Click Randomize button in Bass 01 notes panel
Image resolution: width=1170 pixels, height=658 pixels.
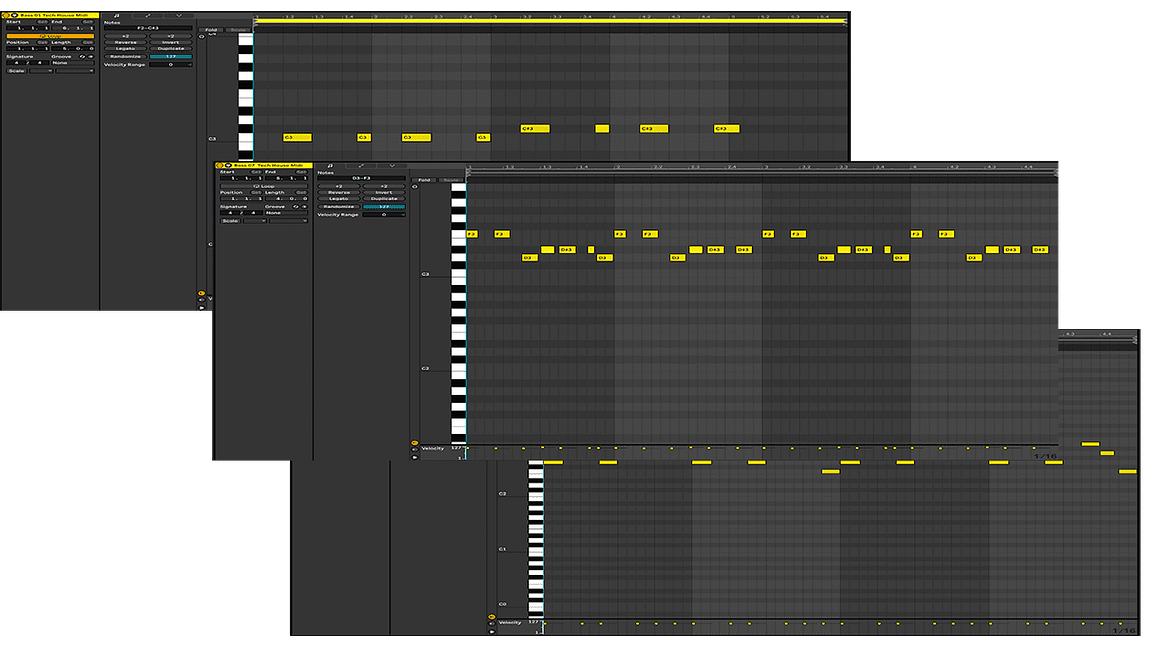point(125,57)
